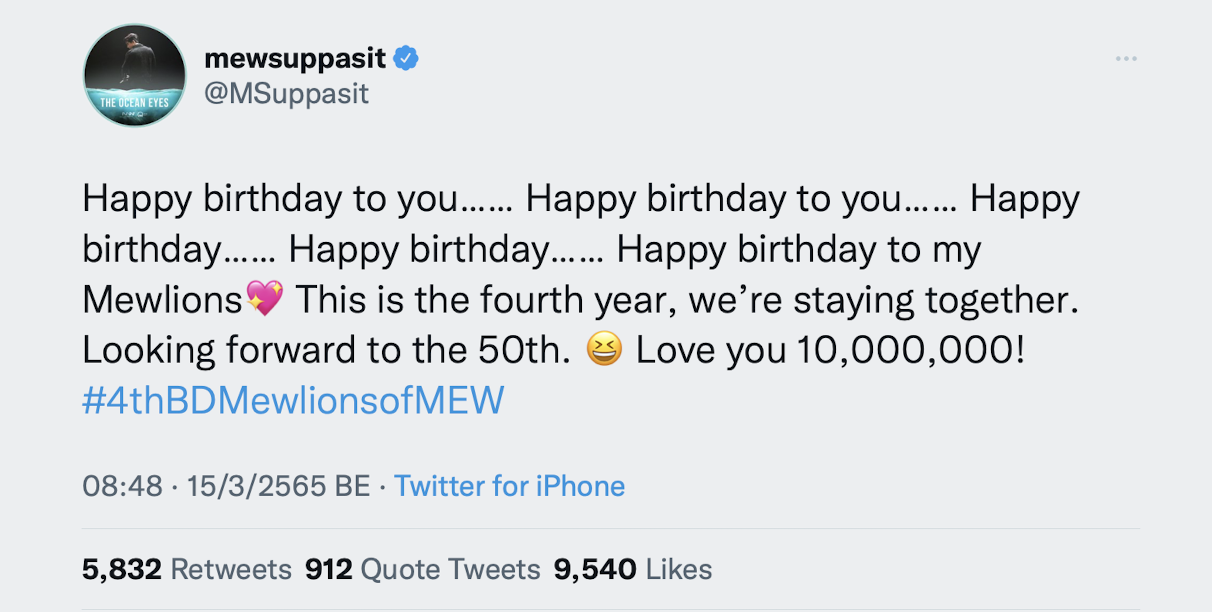The width and height of the screenshot is (1212, 612).
Task: Click the Twitter for iPhone source link
Action: 509,486
